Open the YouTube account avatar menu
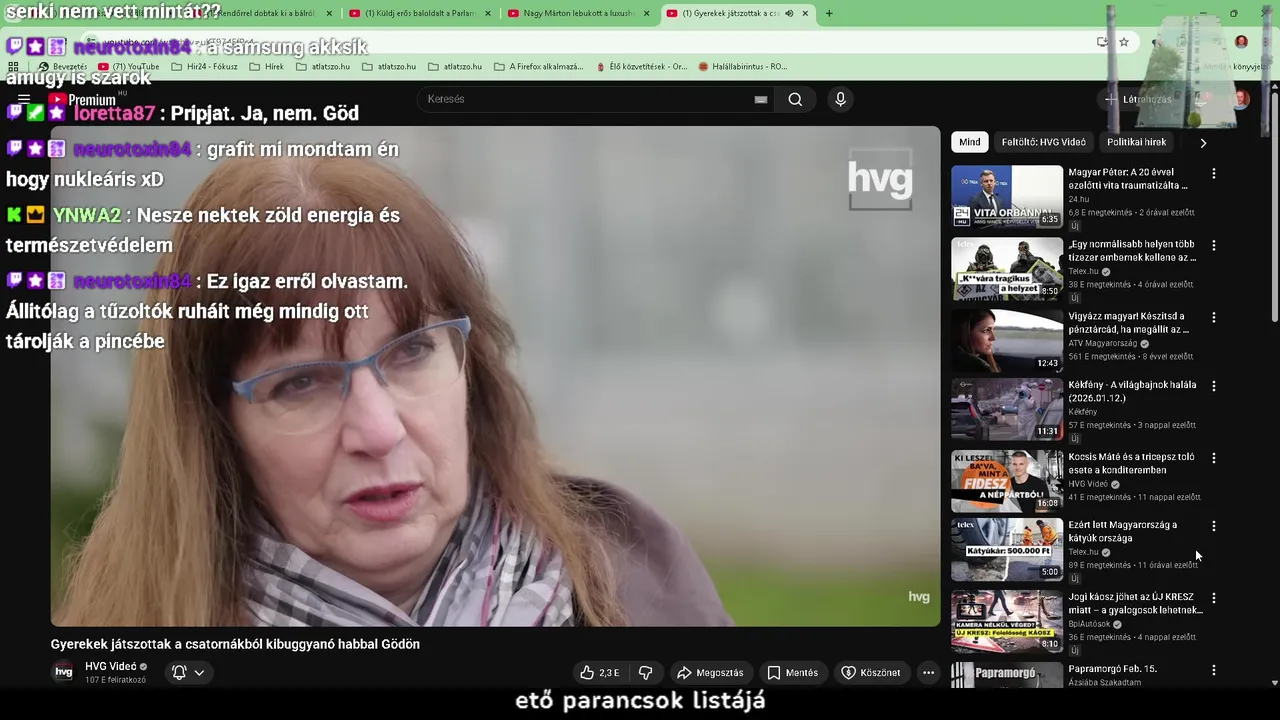Image resolution: width=1280 pixels, height=720 pixels. click(x=1240, y=99)
